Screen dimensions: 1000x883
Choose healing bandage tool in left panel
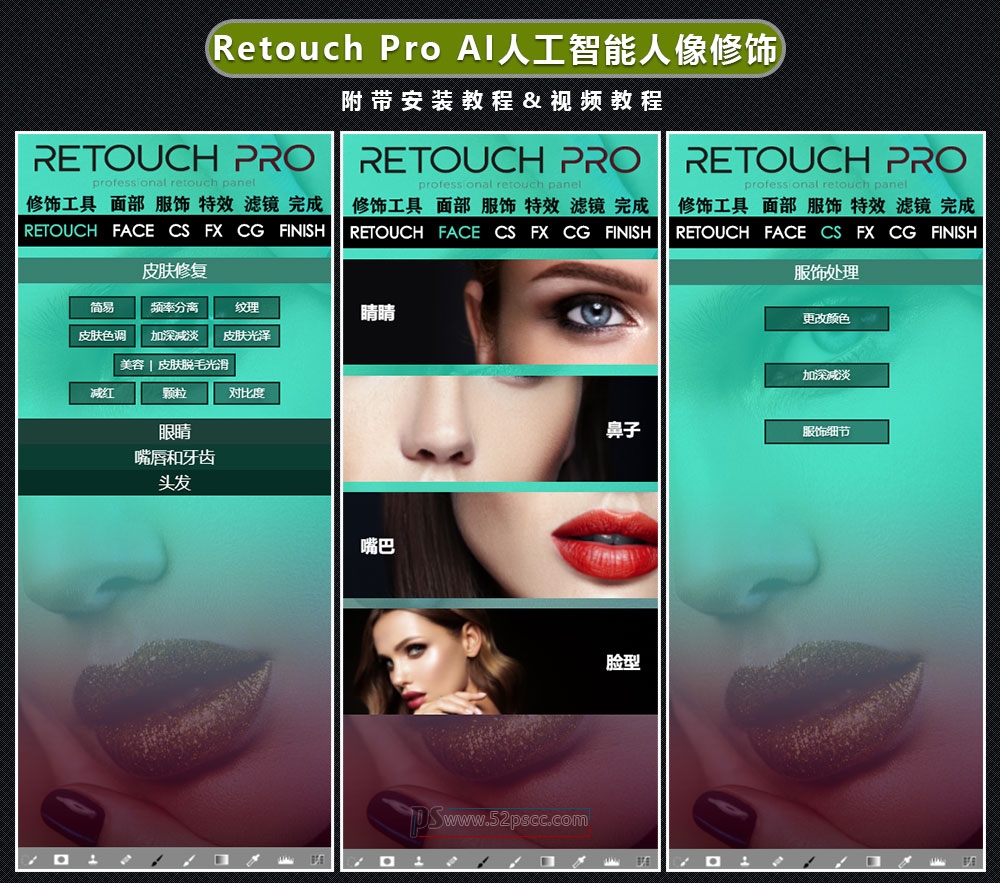(x=125, y=860)
